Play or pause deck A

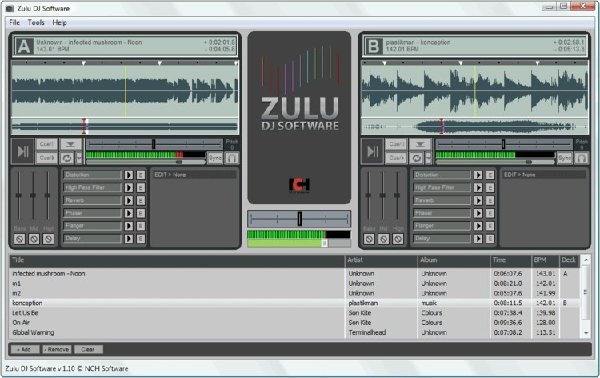point(23,152)
